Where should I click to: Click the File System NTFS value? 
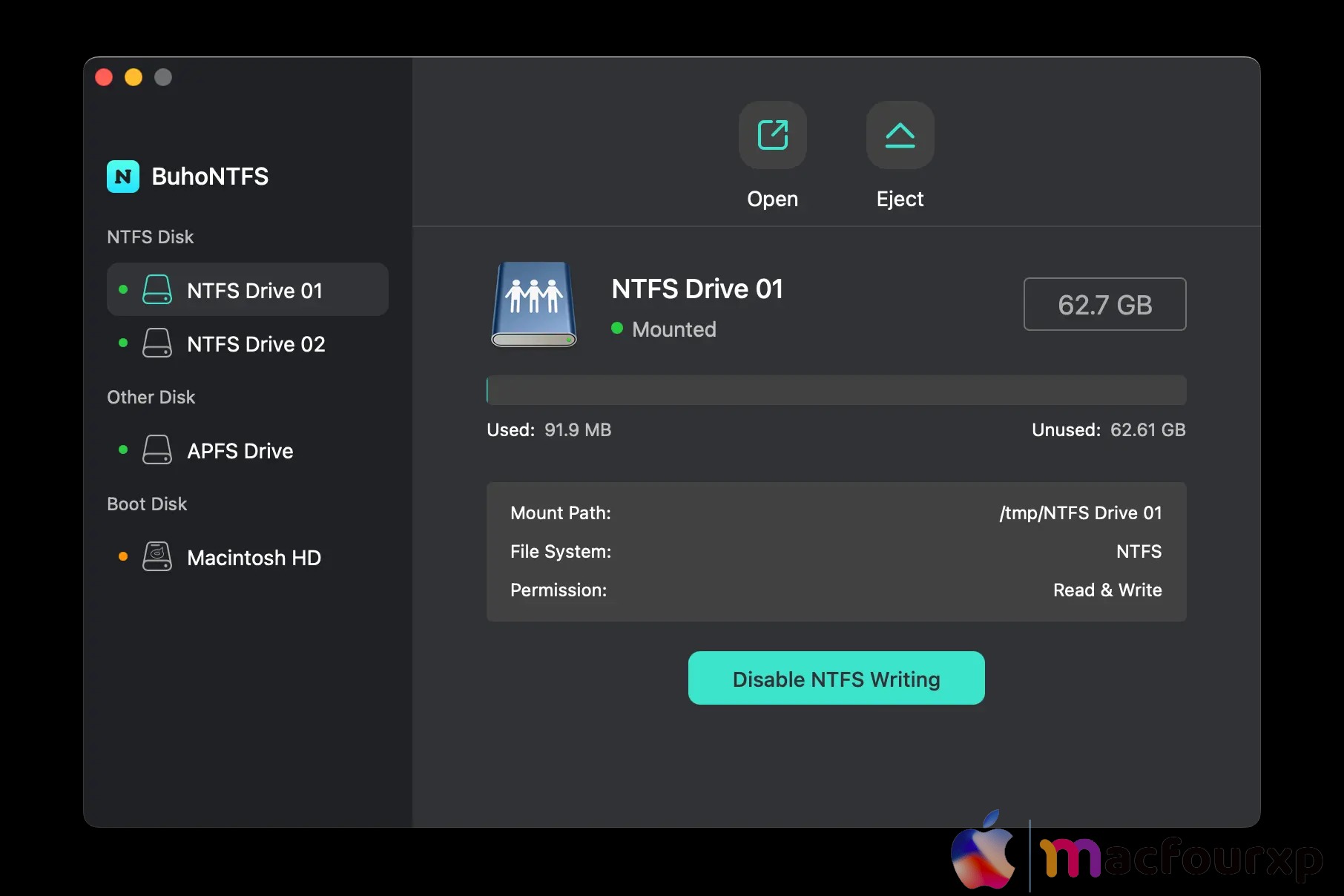[x=1139, y=551]
